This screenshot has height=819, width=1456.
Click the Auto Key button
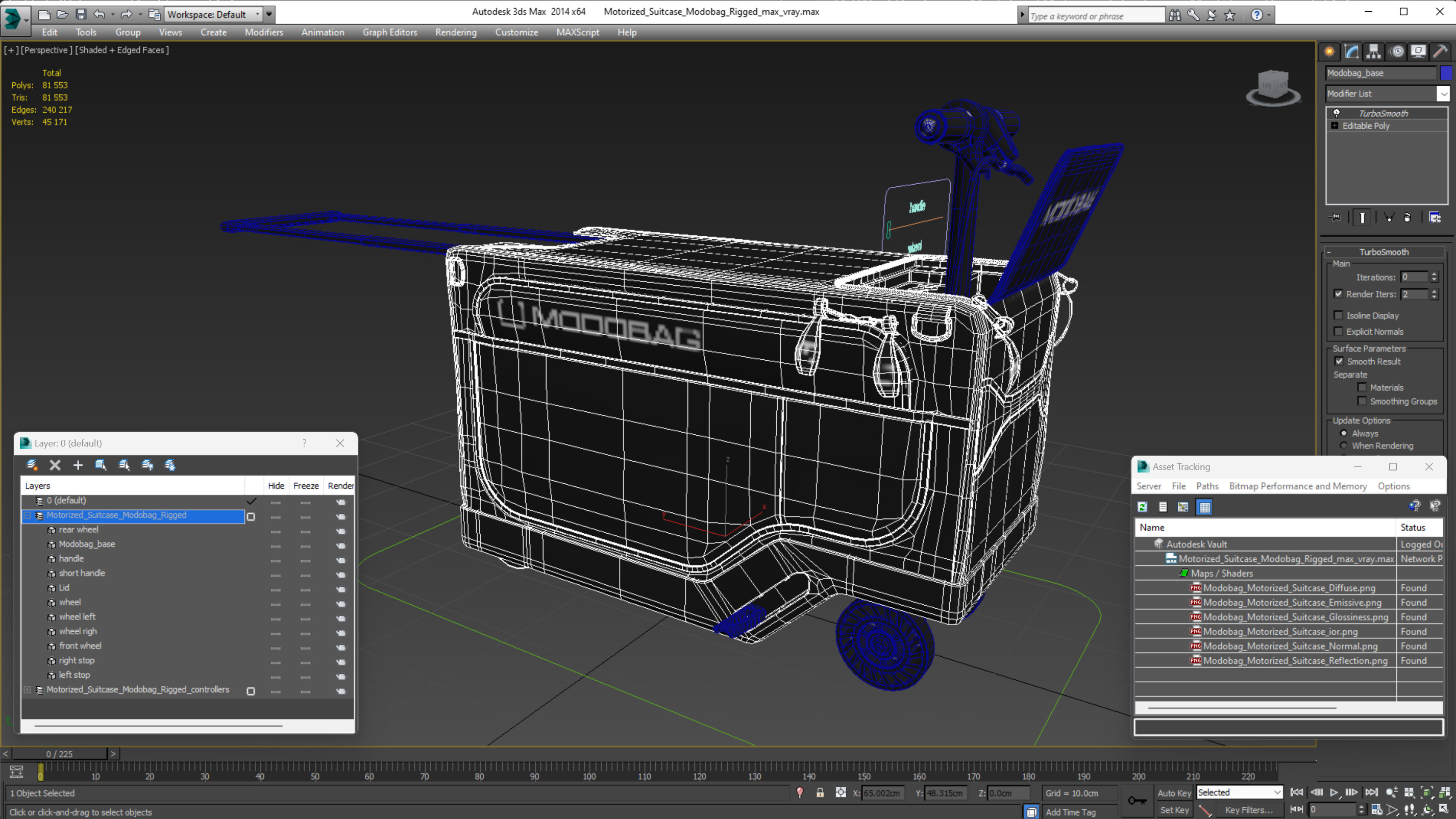point(1174,792)
